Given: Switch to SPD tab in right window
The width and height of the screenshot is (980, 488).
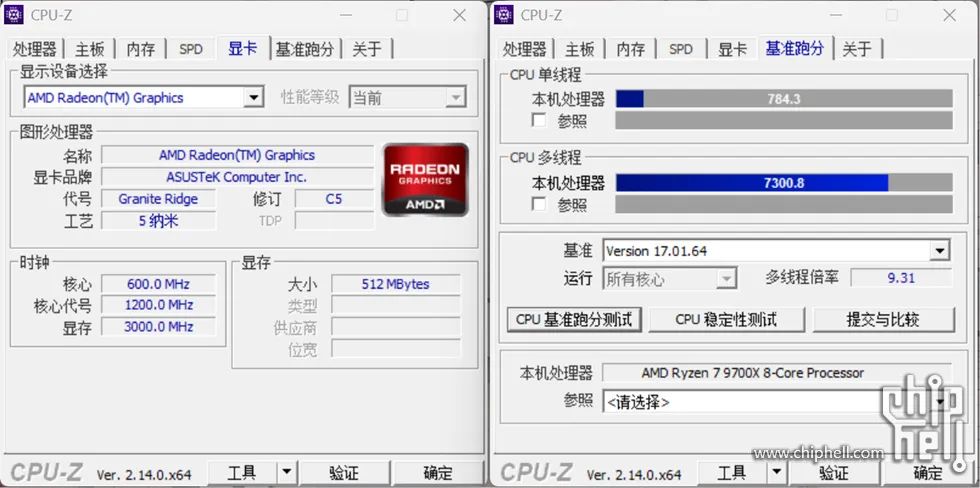Looking at the screenshot, I should coord(681,49).
